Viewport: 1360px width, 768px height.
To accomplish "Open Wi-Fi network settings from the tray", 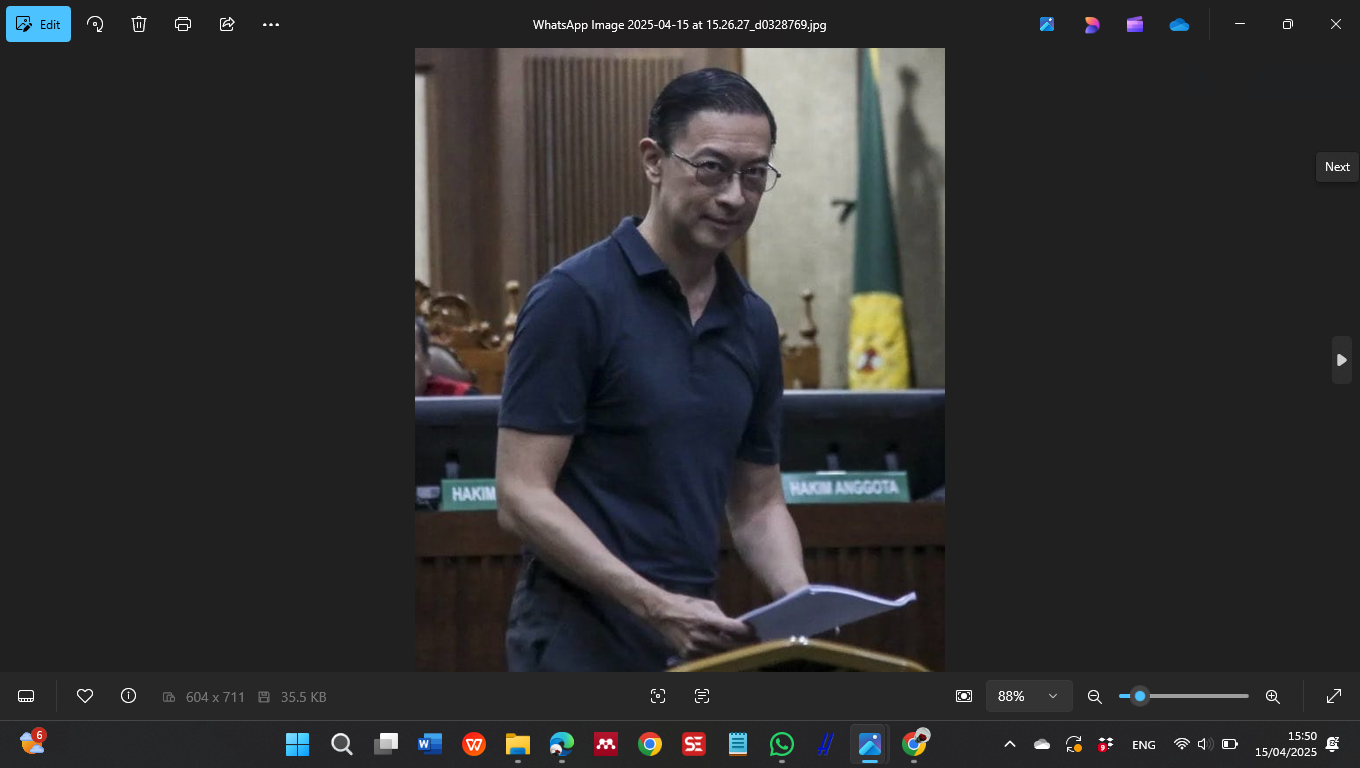I will [1182, 744].
